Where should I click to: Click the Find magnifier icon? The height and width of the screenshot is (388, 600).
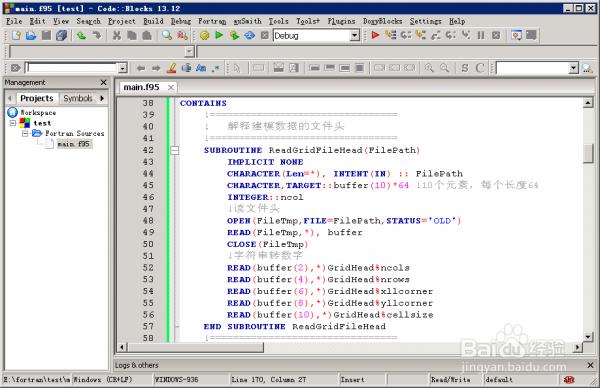click(x=167, y=36)
